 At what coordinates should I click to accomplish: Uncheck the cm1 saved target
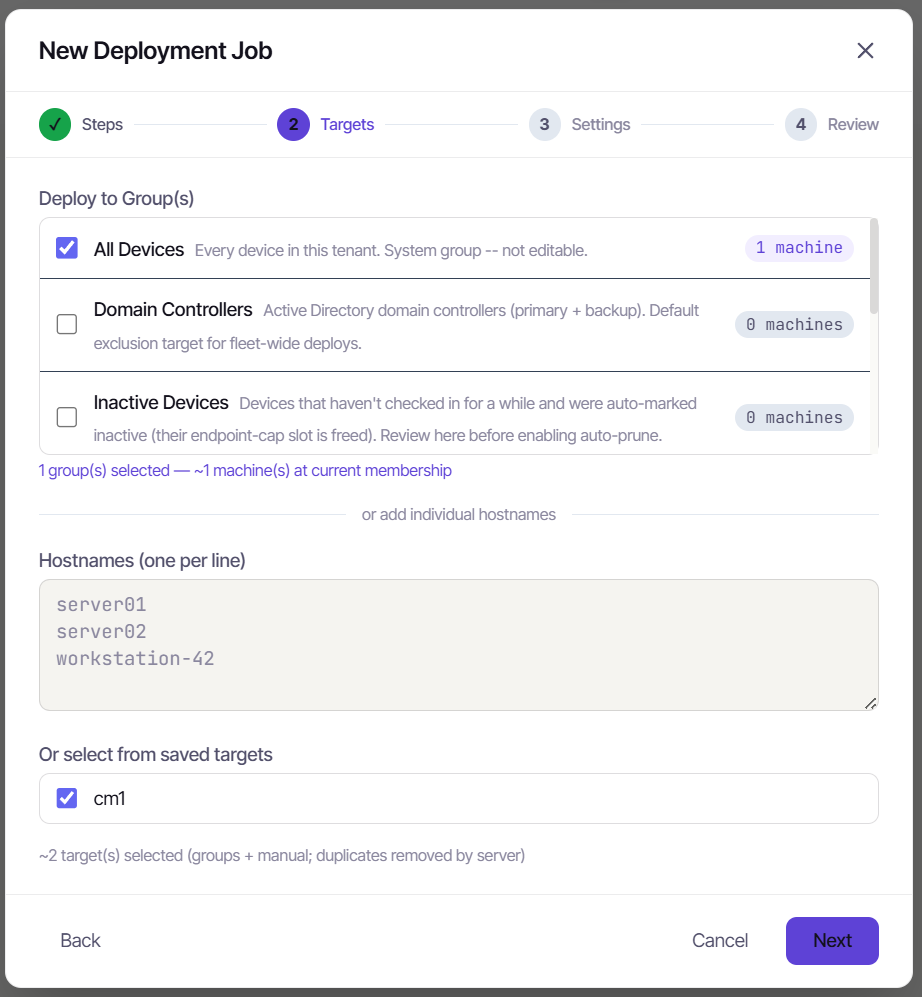(x=67, y=798)
